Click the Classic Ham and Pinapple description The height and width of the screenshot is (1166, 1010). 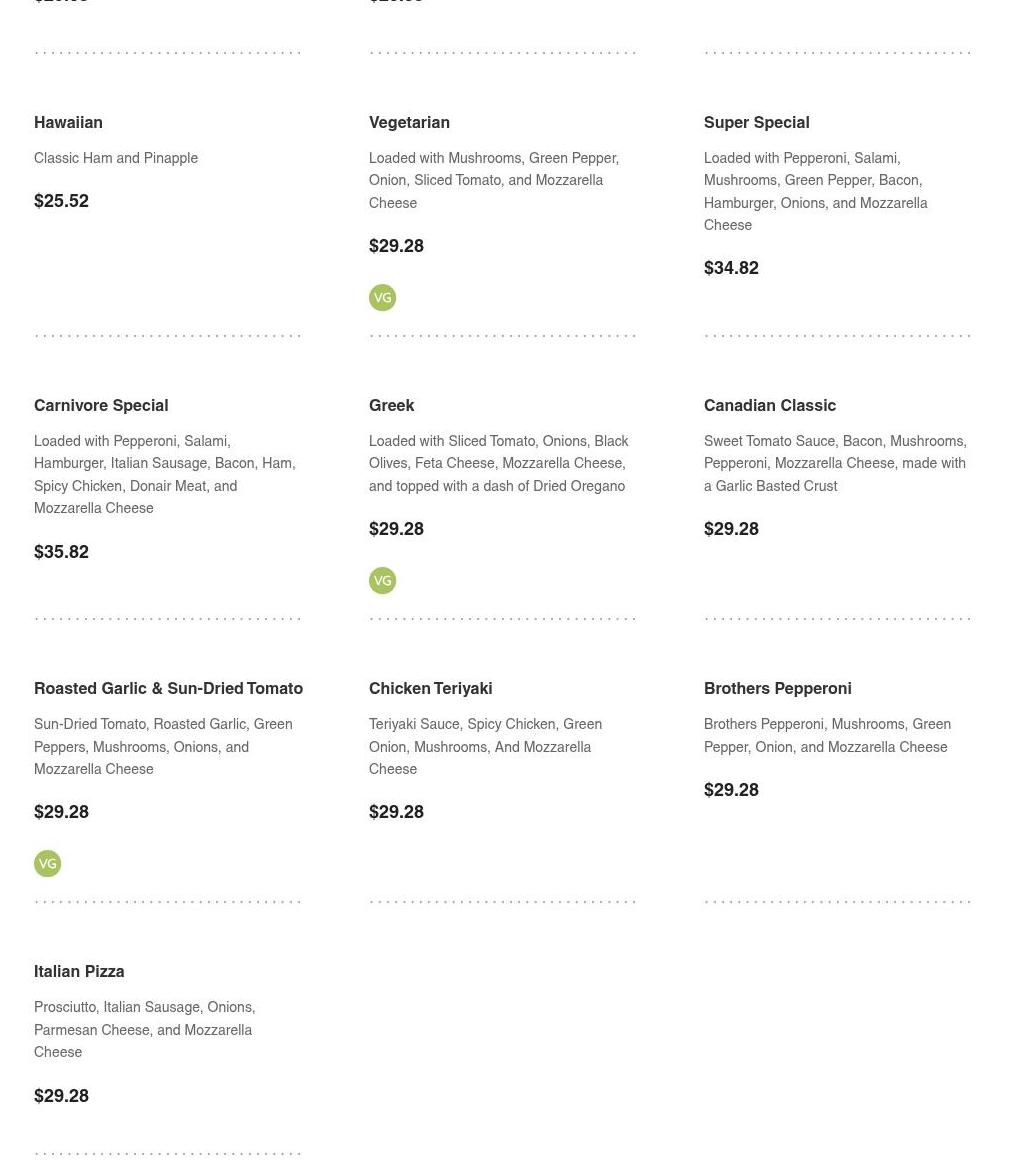[x=116, y=158]
